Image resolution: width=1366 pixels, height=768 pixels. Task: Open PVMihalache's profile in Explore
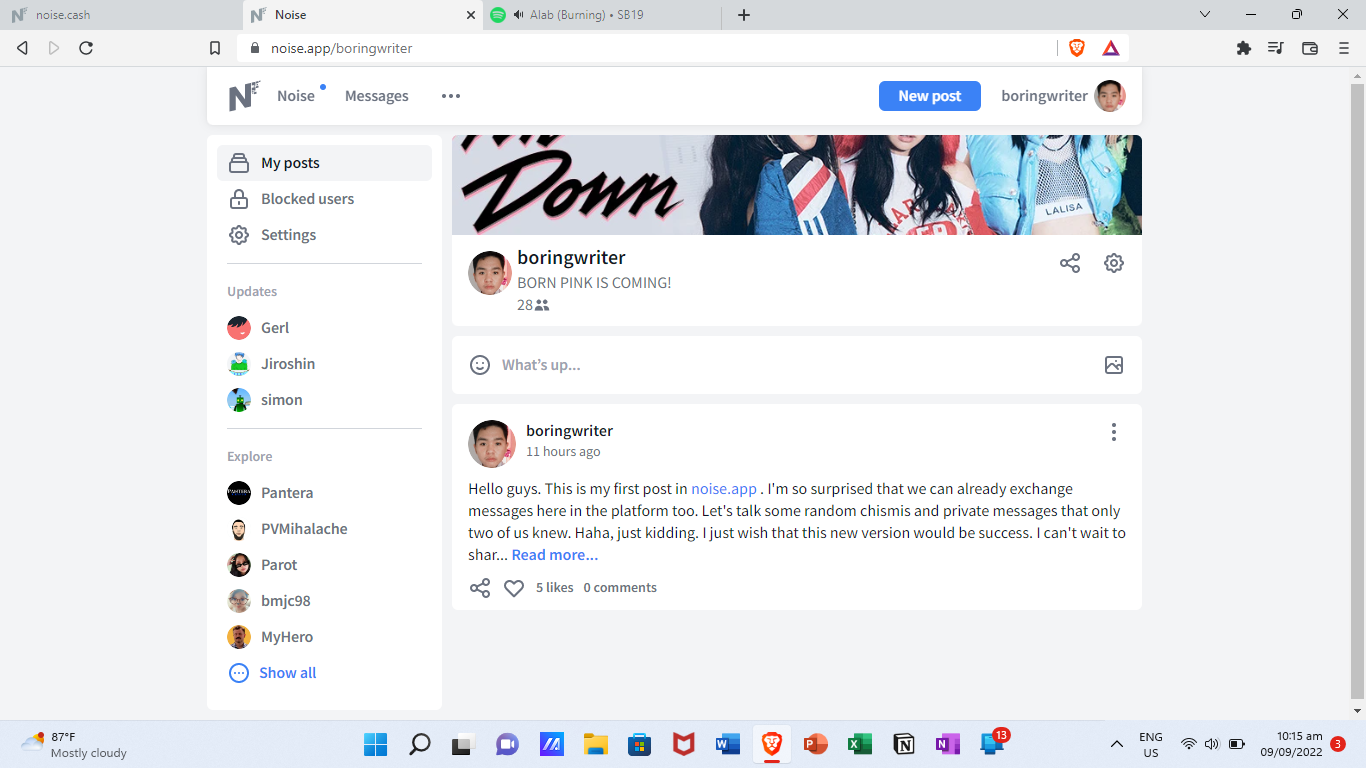click(x=288, y=529)
